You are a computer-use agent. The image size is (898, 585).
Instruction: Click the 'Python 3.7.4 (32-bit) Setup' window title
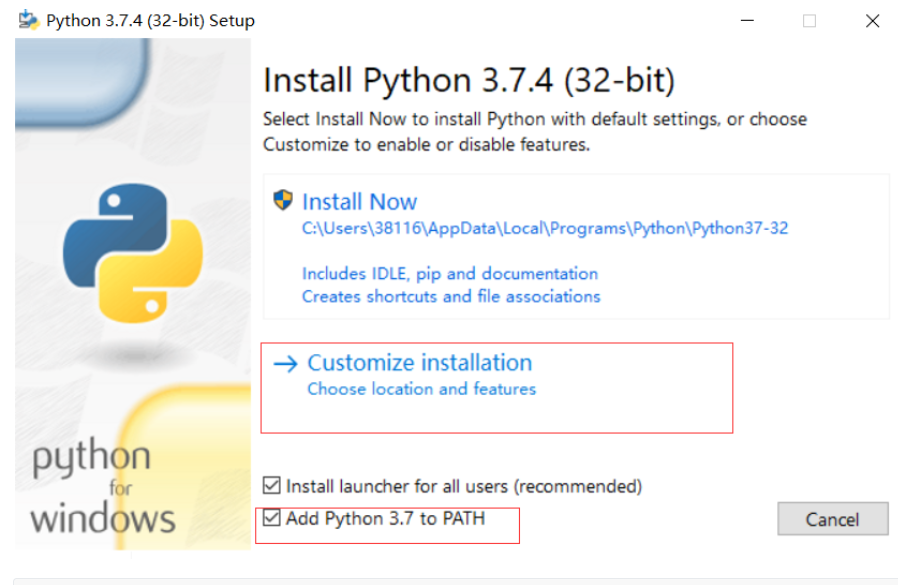[151, 21]
